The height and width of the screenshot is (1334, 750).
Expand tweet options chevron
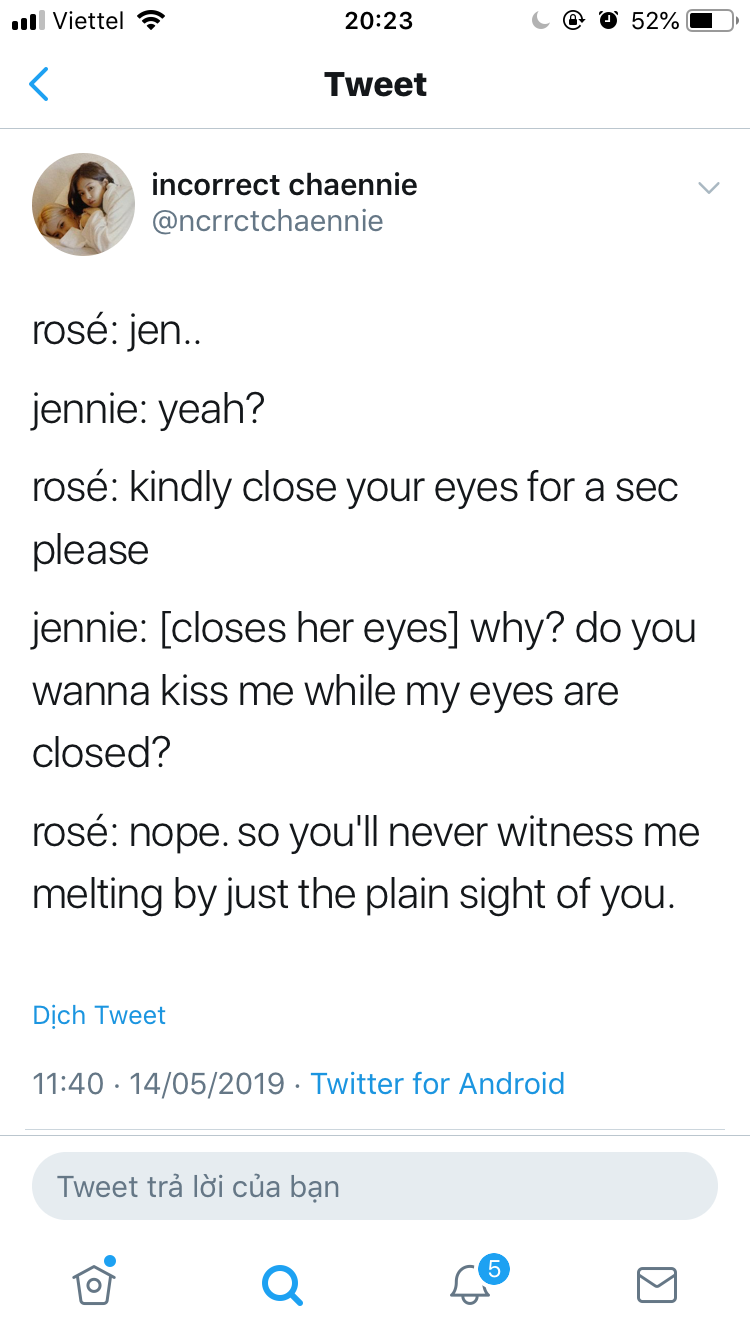pos(708,188)
